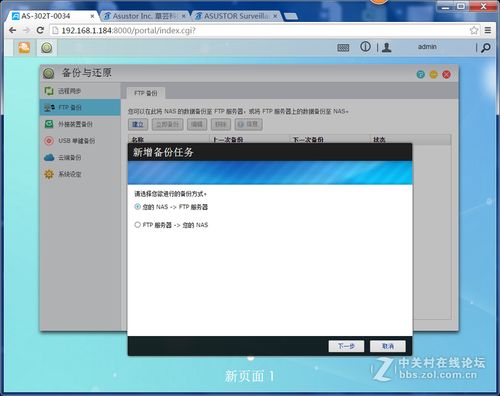The width and height of the screenshot is (500, 396).
Task: Open USB 单键备份 in the sidebar
Action: [80, 141]
